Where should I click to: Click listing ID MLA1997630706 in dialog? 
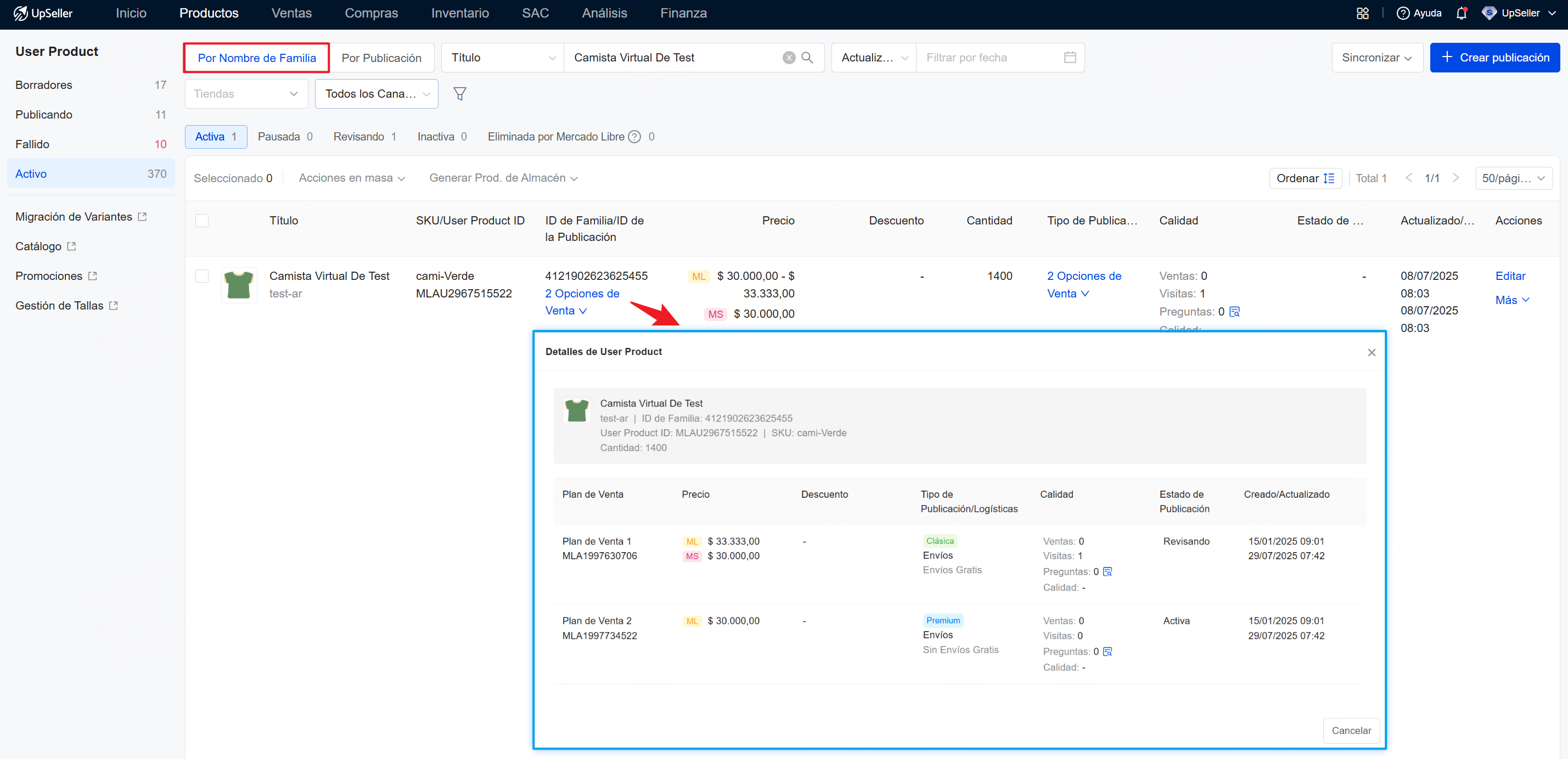tap(599, 556)
